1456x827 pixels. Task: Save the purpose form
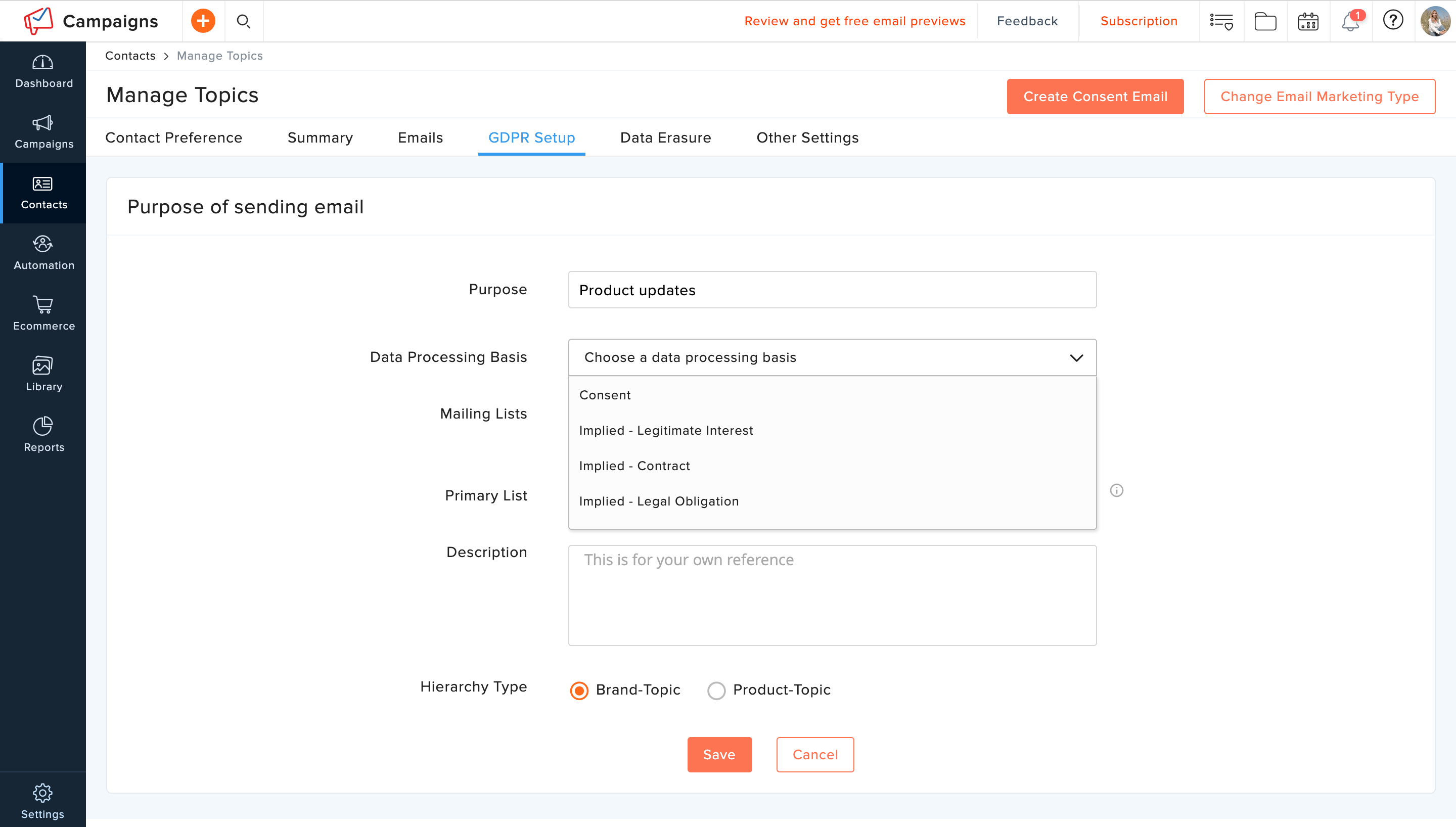[719, 754]
